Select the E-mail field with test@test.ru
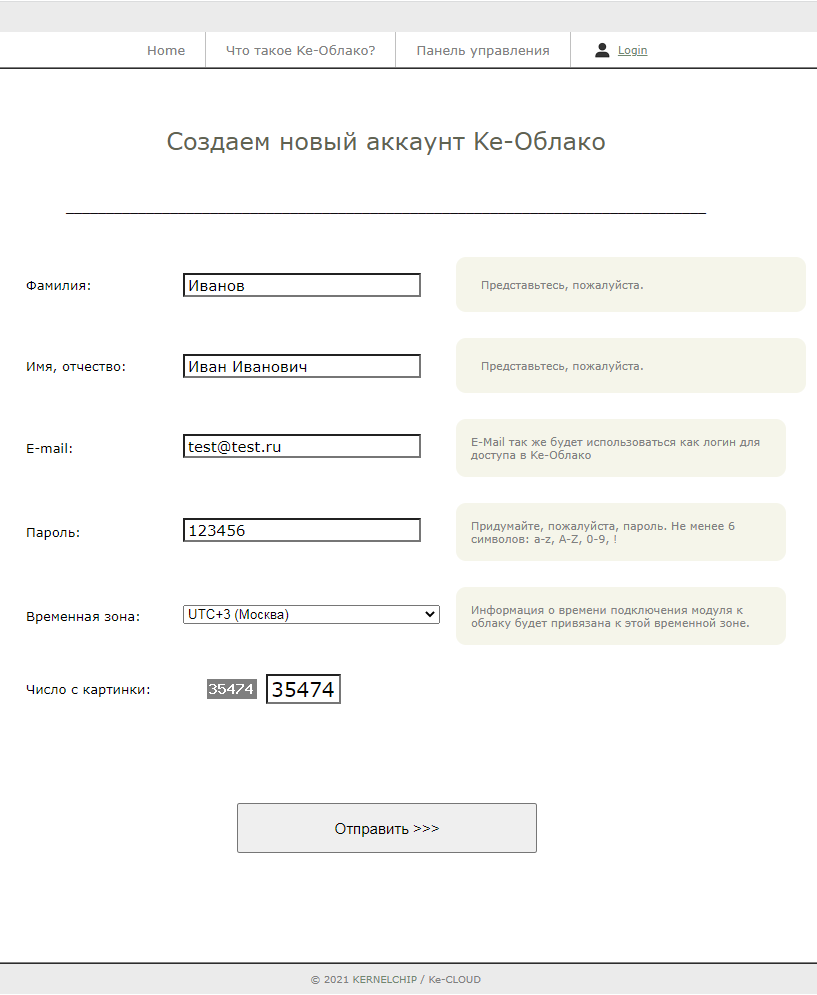The height and width of the screenshot is (995, 817). click(x=301, y=446)
